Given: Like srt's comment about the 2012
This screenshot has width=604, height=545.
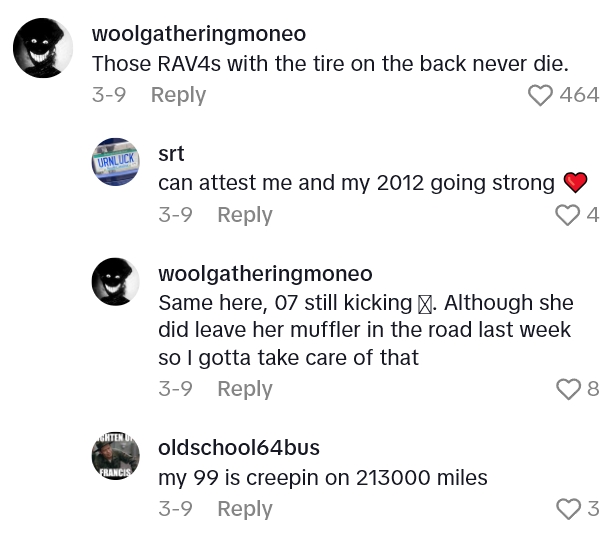Looking at the screenshot, I should (567, 215).
